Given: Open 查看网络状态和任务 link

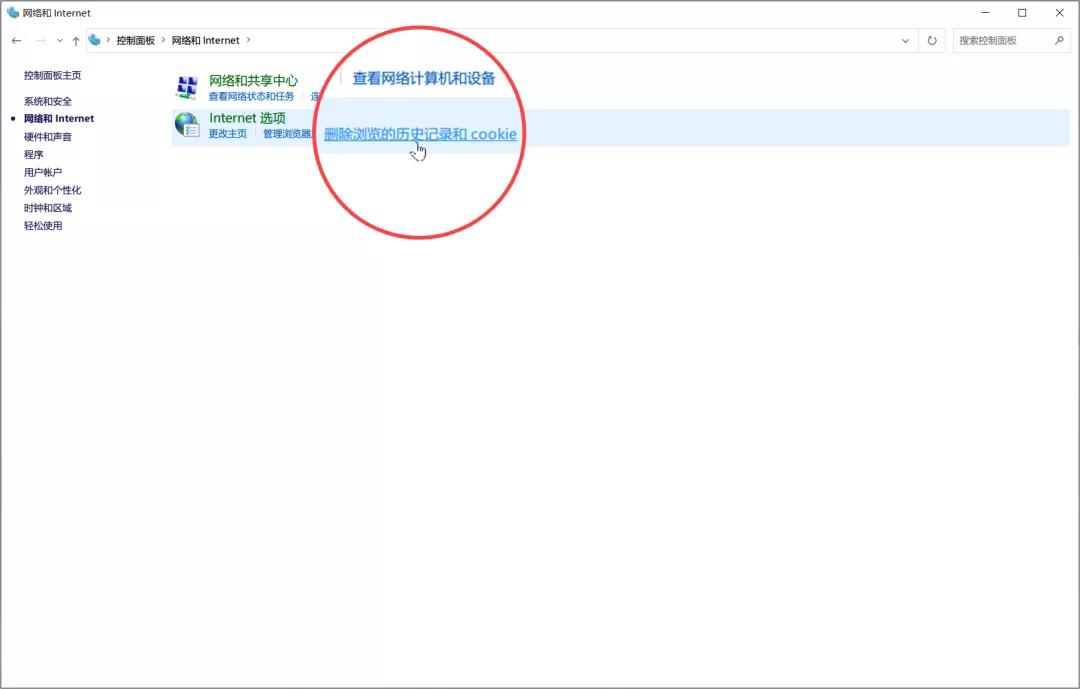Looking at the screenshot, I should [251, 96].
